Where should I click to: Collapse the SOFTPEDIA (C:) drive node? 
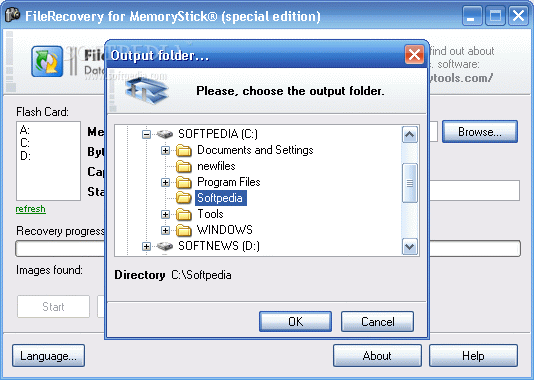tap(146, 134)
